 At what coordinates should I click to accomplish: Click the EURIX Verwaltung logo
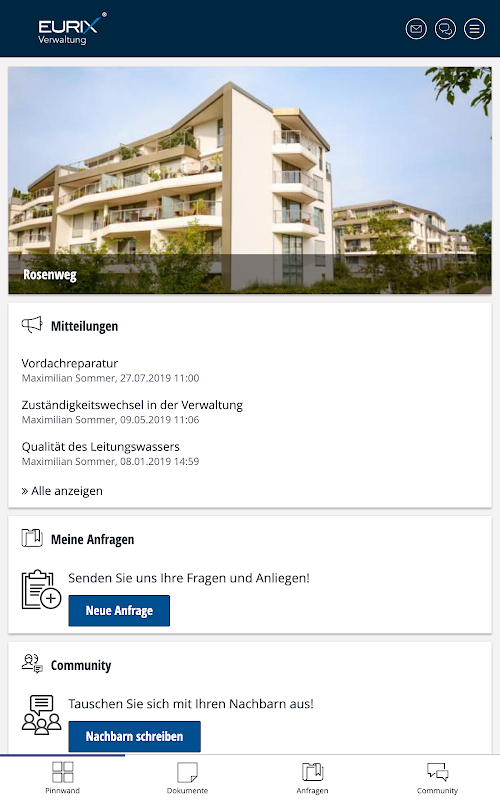pos(71,29)
